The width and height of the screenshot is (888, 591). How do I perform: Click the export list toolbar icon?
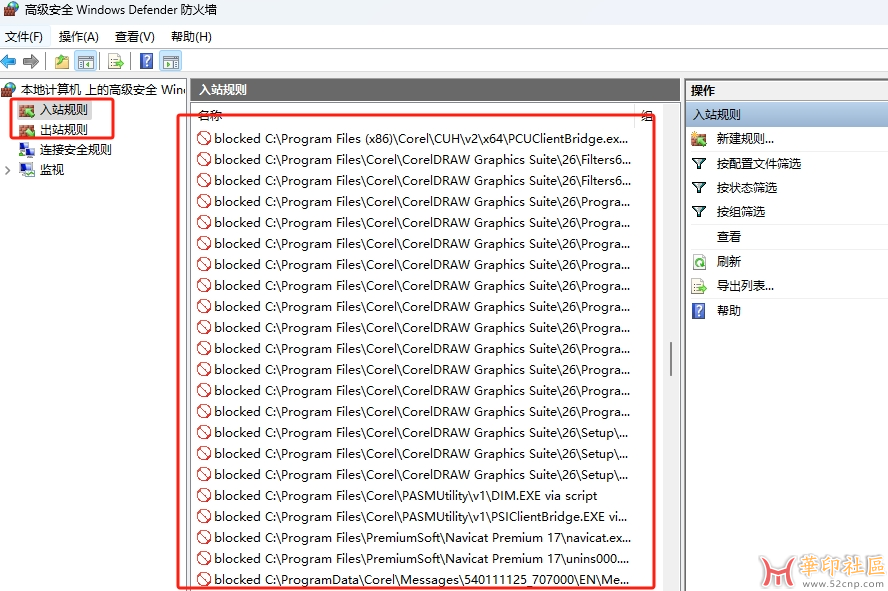tap(116, 61)
